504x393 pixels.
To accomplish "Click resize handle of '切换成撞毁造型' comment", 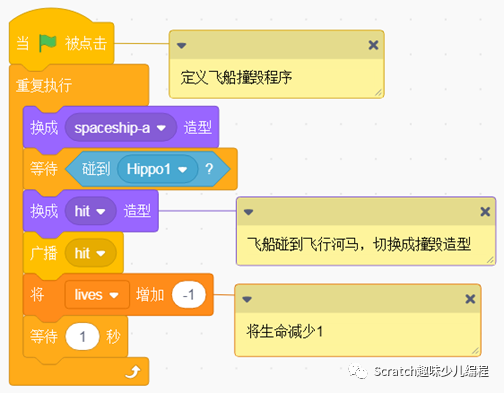I will coord(490,260).
